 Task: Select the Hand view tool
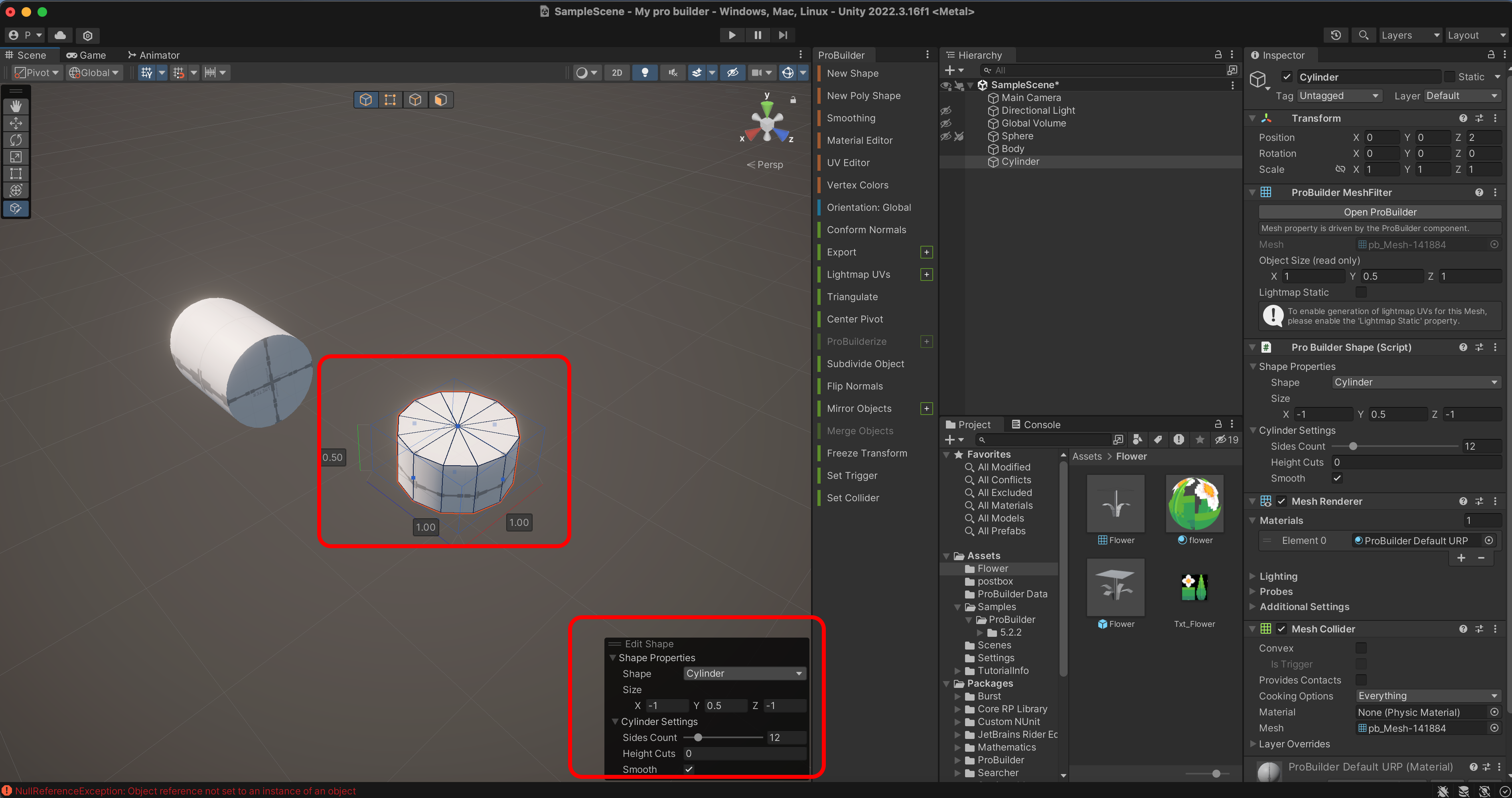pos(16,106)
